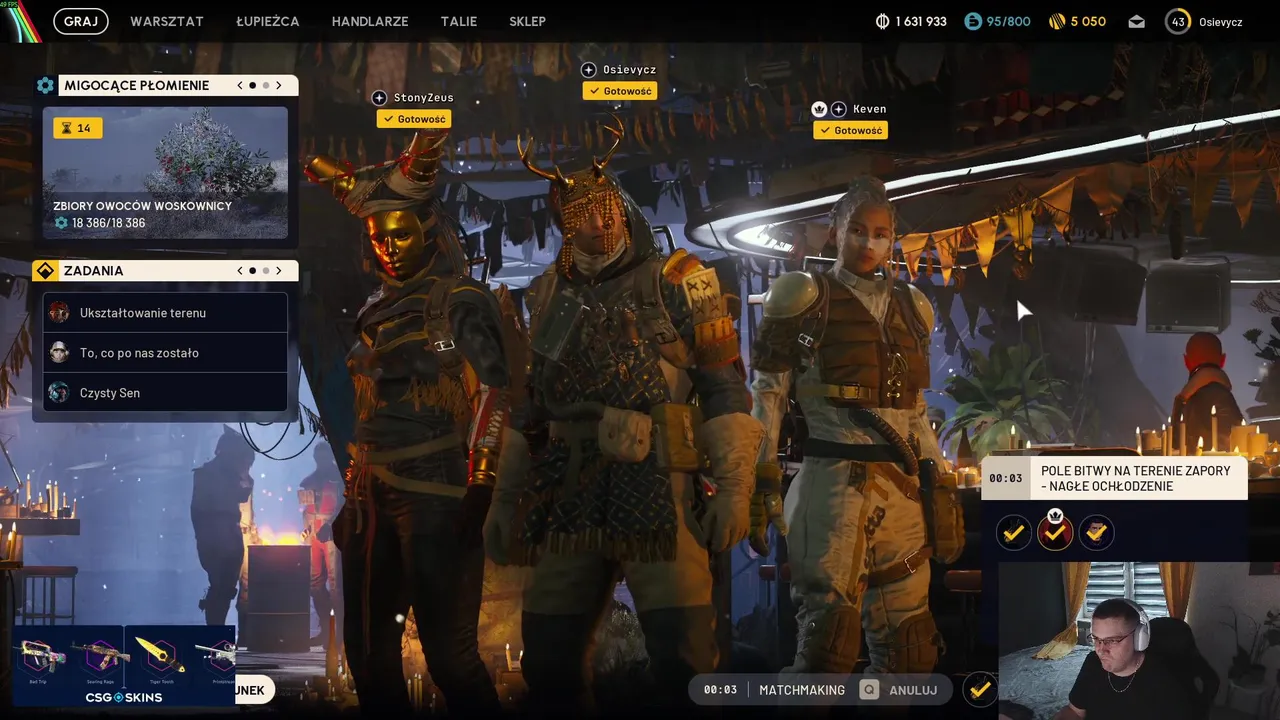Toggle StonyZeus Gotowość ready badge

pyautogui.click(x=414, y=119)
